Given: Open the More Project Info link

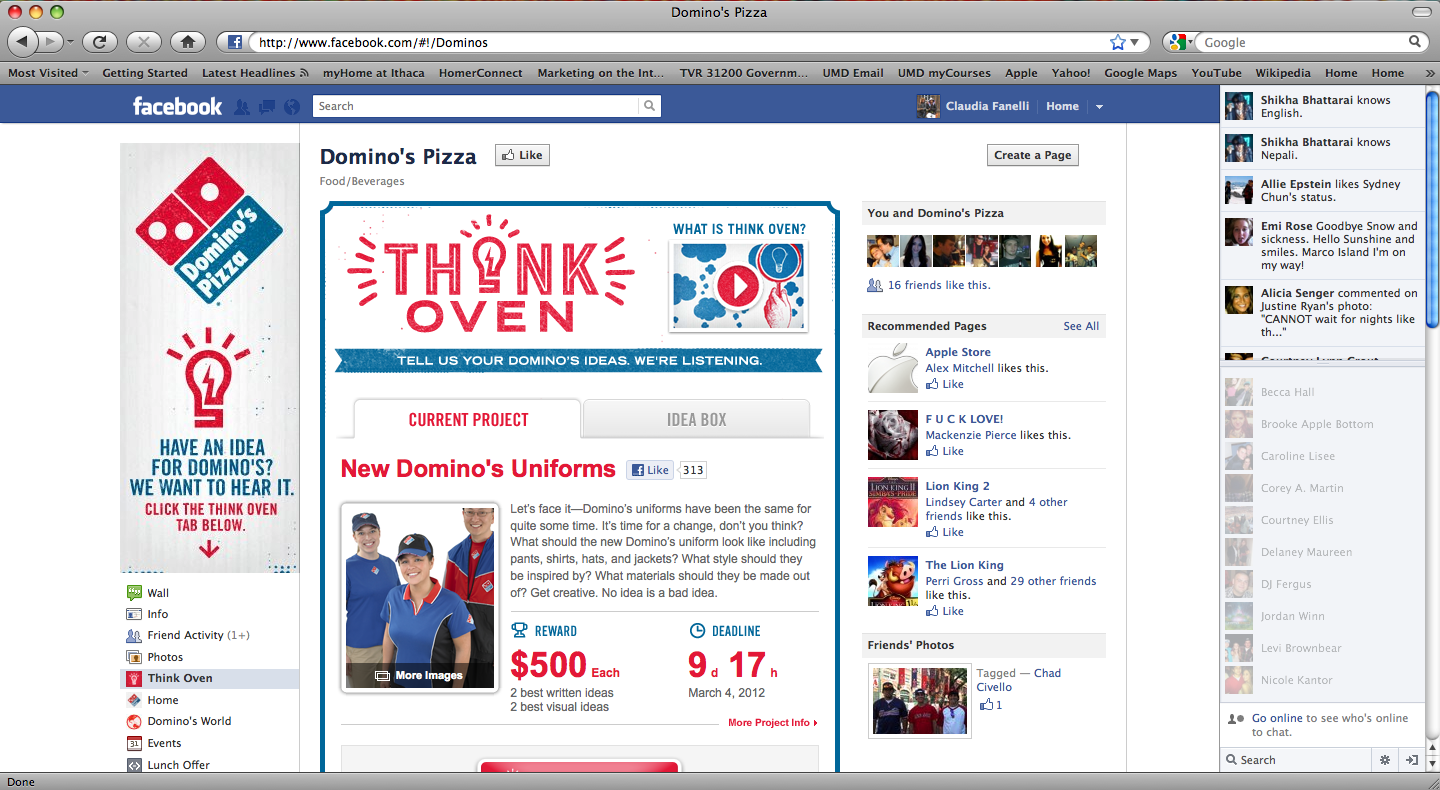Looking at the screenshot, I should tap(768, 721).
